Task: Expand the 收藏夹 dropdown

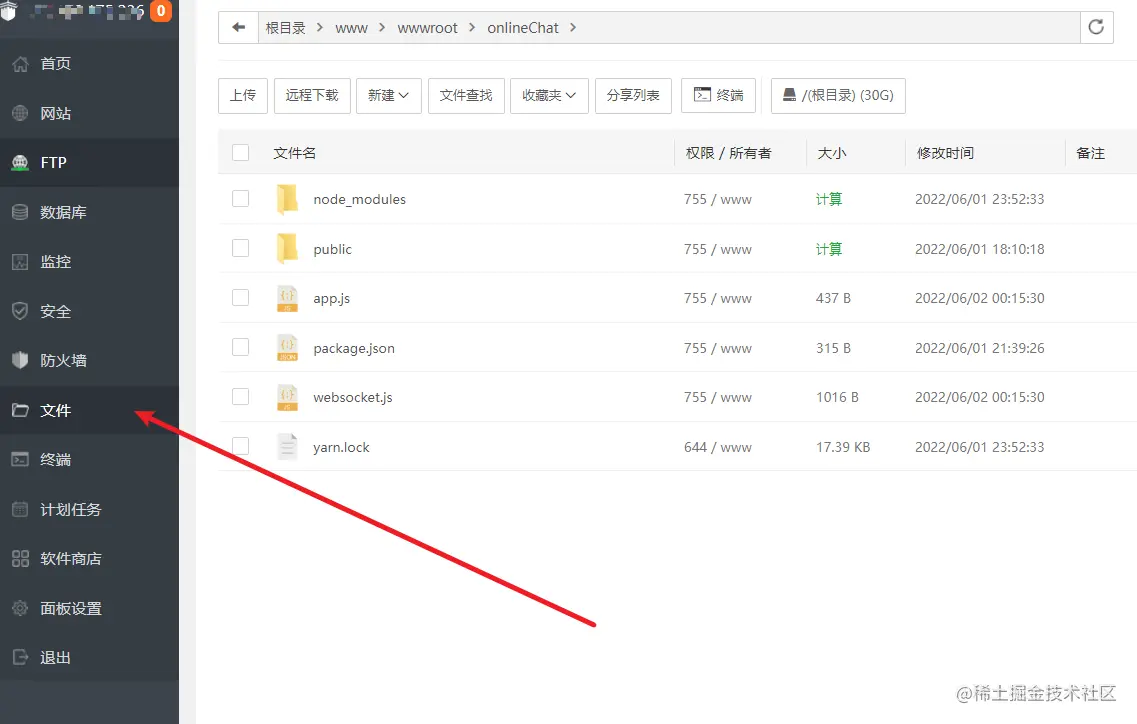Action: point(549,96)
